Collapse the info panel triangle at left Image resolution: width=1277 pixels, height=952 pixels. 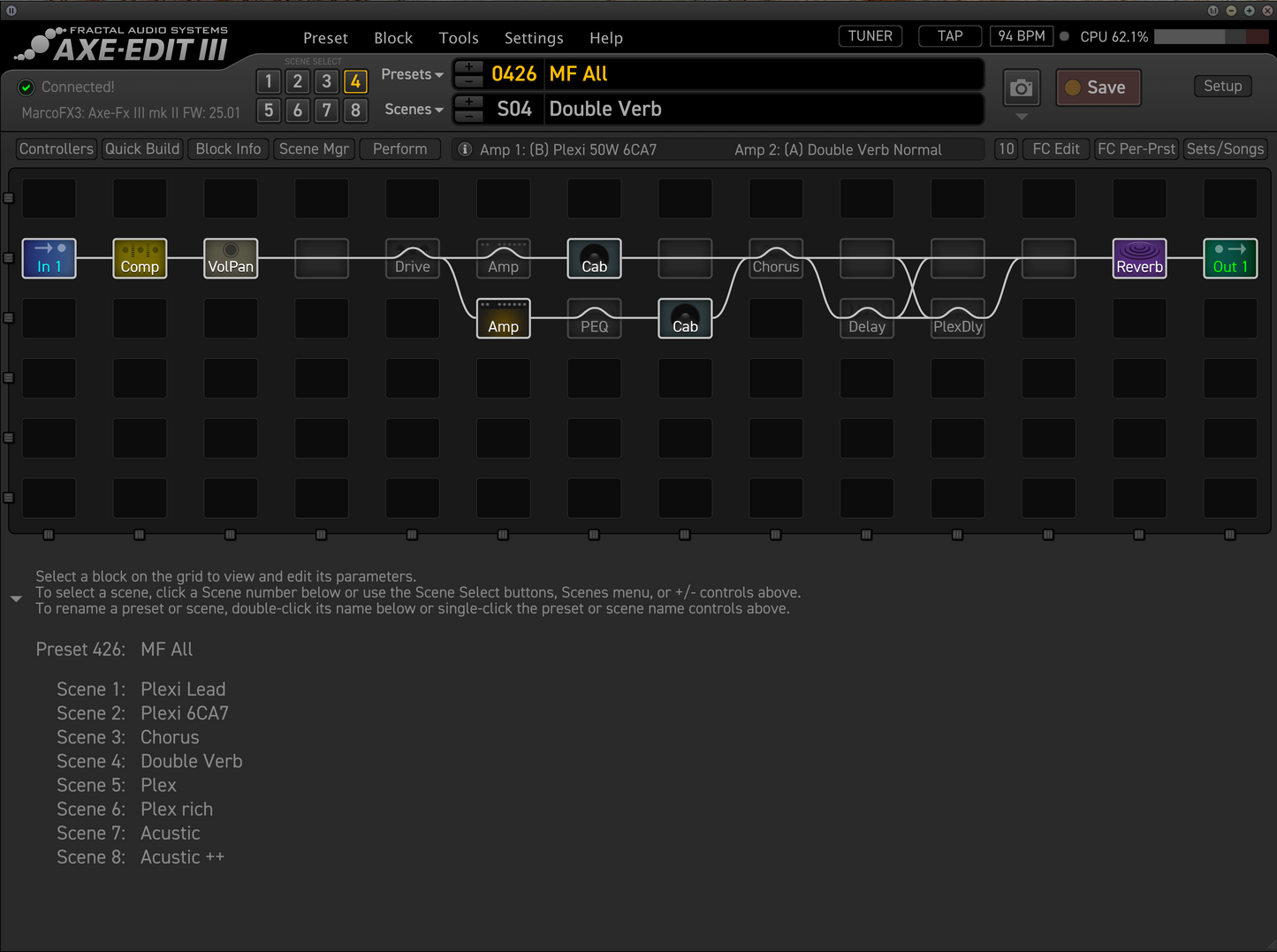(x=16, y=599)
